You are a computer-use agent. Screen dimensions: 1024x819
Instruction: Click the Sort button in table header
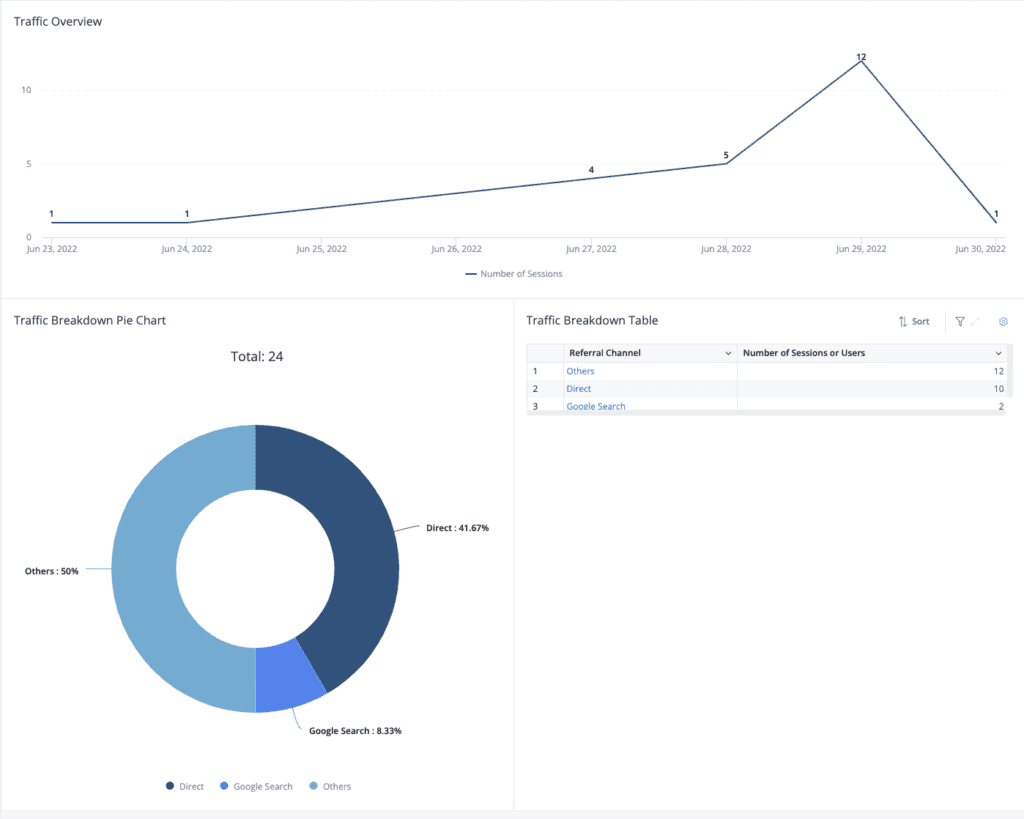(914, 321)
